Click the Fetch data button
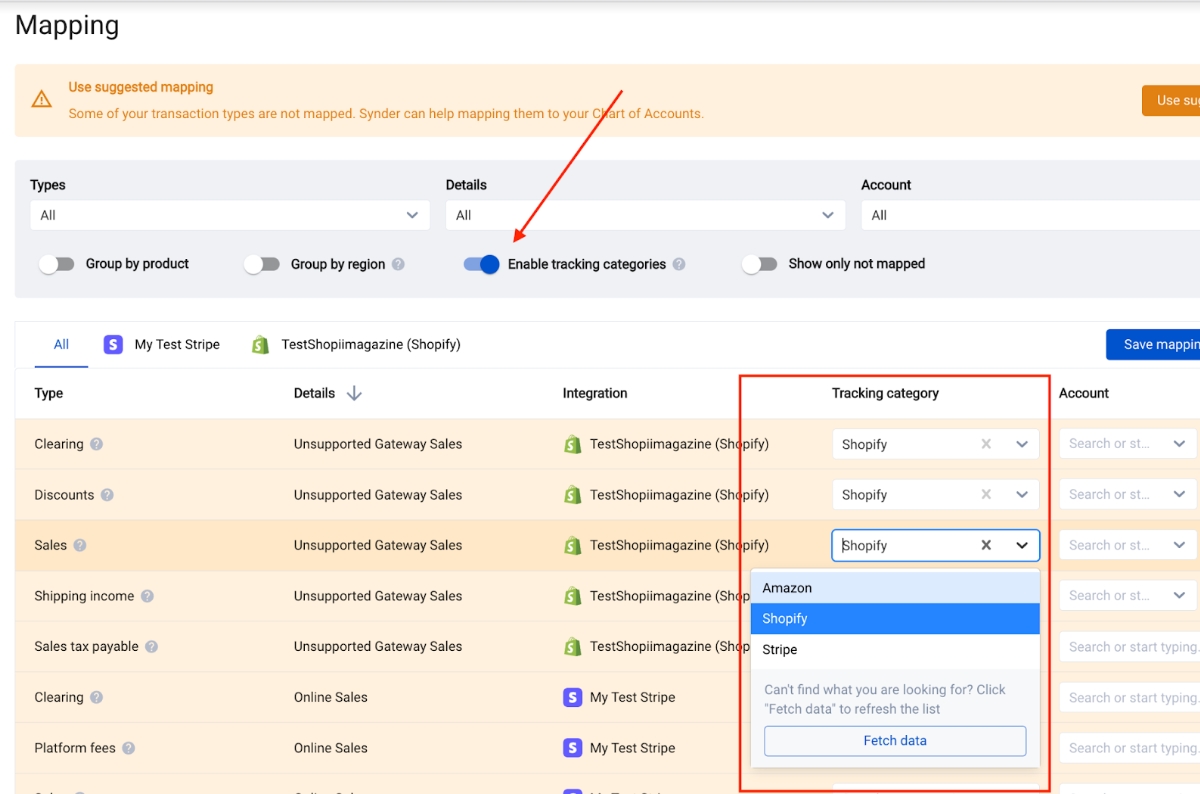Viewport: 1200px width, 794px height. tap(894, 740)
